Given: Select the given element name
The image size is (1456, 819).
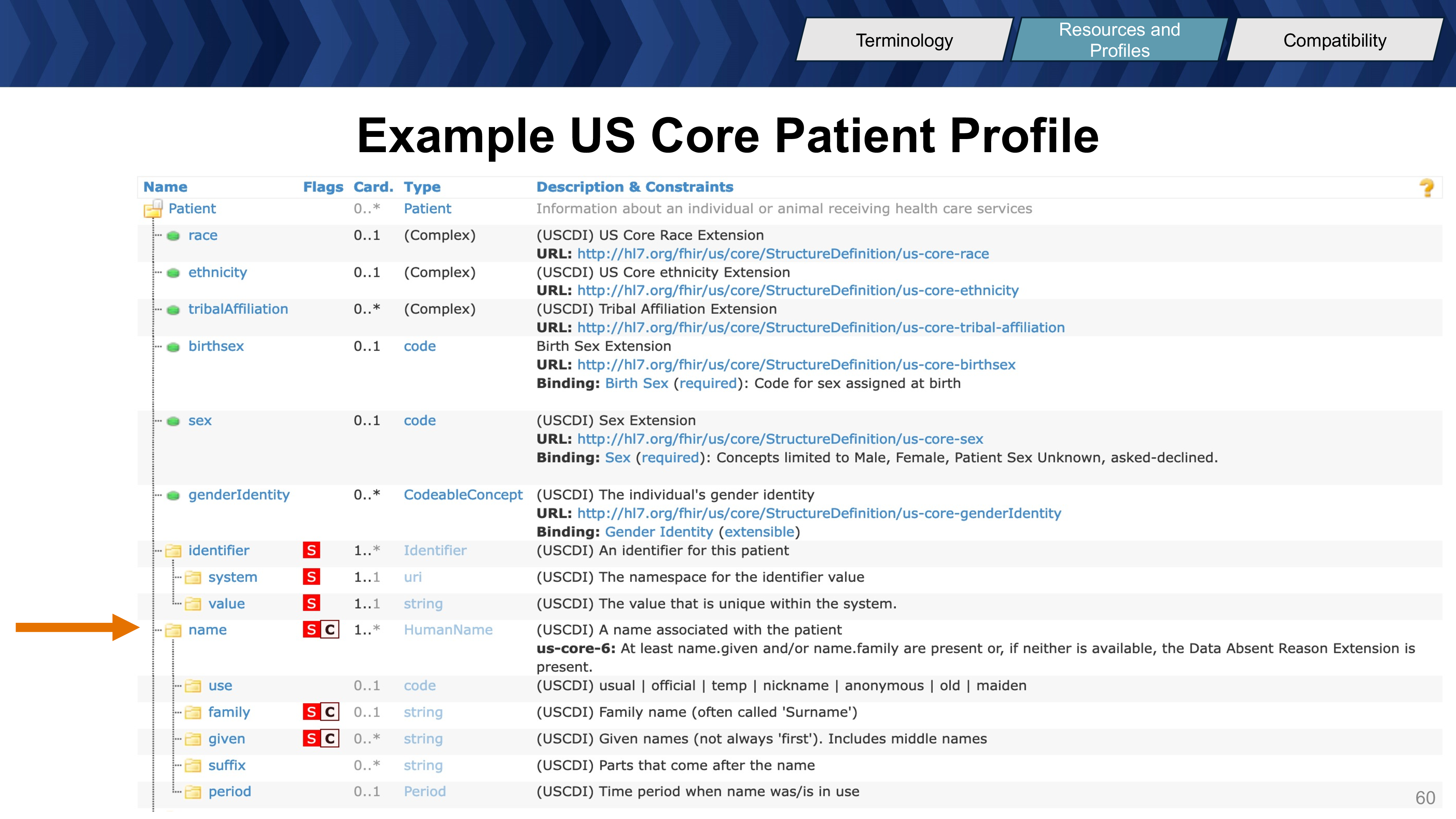Looking at the screenshot, I should (x=227, y=739).
